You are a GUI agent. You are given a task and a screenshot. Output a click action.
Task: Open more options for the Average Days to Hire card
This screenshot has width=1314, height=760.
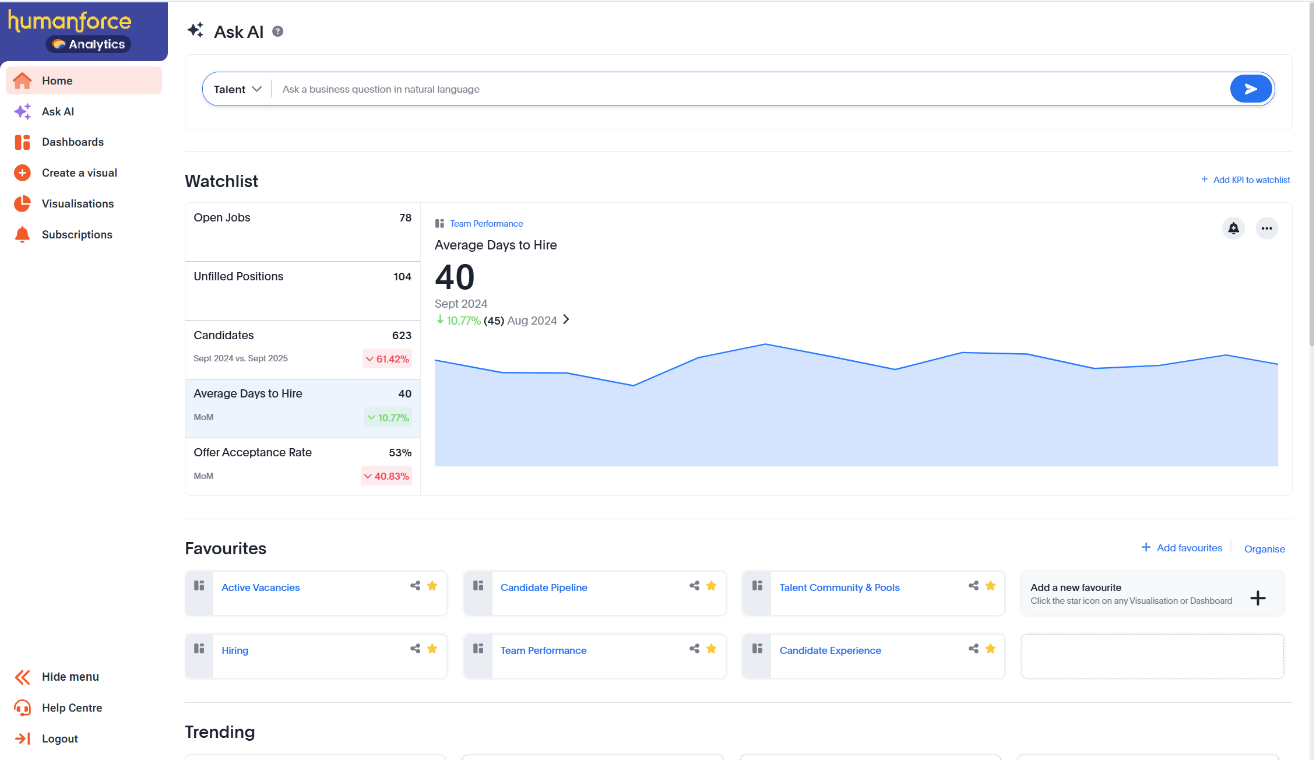tap(1267, 228)
